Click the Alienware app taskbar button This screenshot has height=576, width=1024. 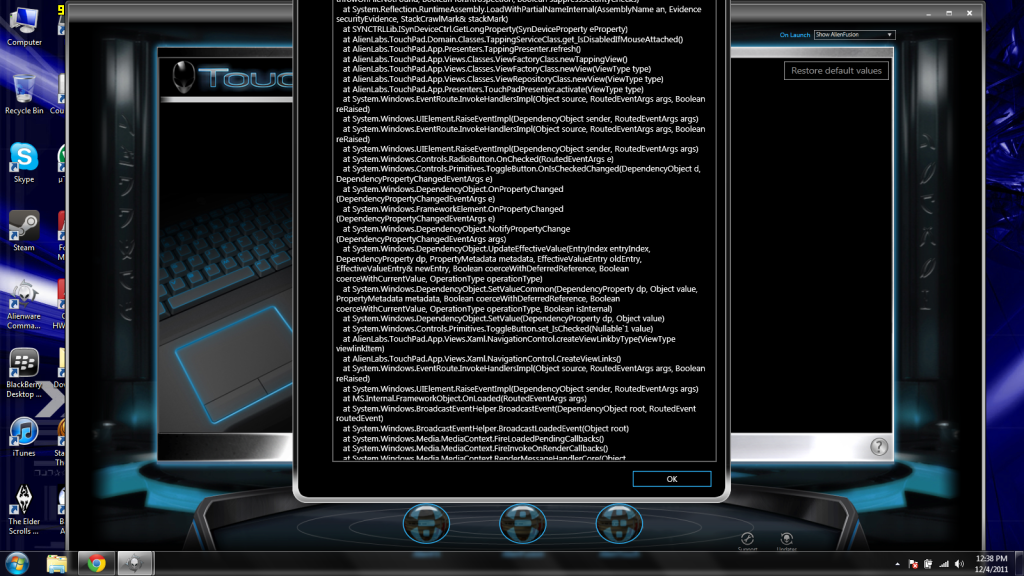[x=135, y=563]
